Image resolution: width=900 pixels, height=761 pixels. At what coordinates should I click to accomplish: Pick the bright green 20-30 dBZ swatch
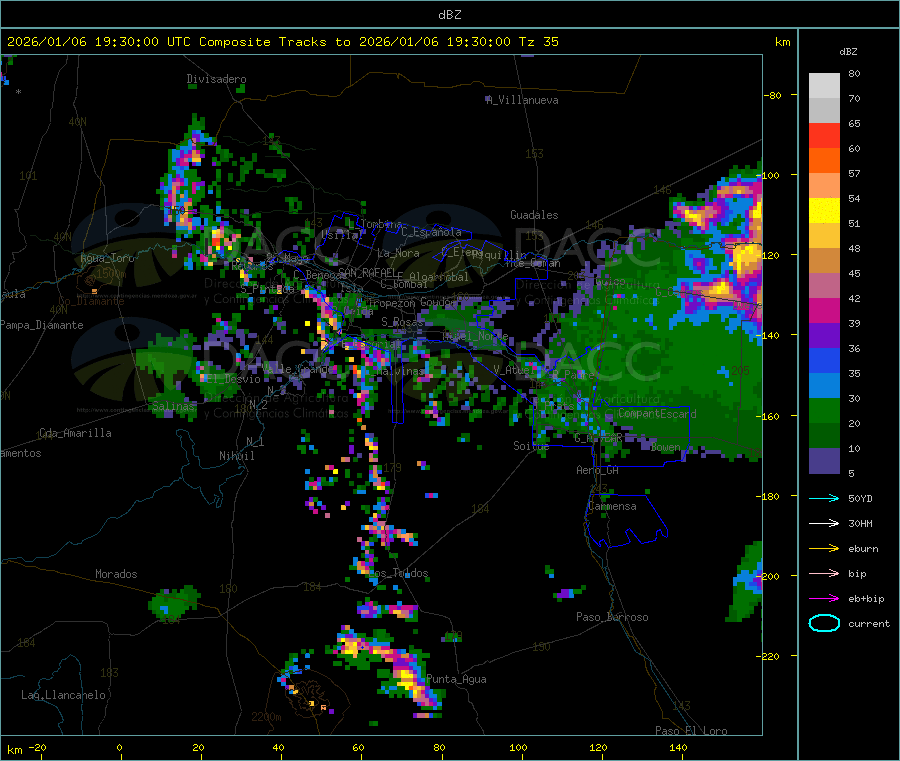(x=824, y=410)
